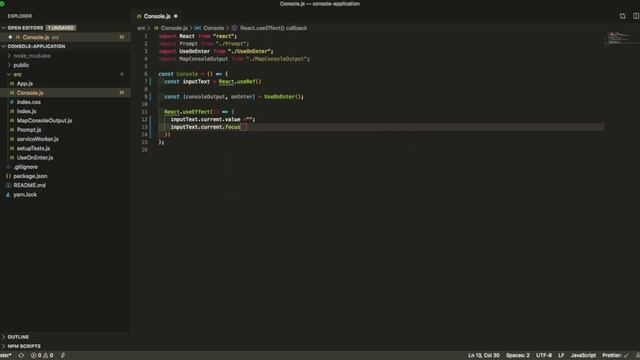640x360 pixels.
Task: Expand the NPM Scripts section
Action: pos(4,346)
